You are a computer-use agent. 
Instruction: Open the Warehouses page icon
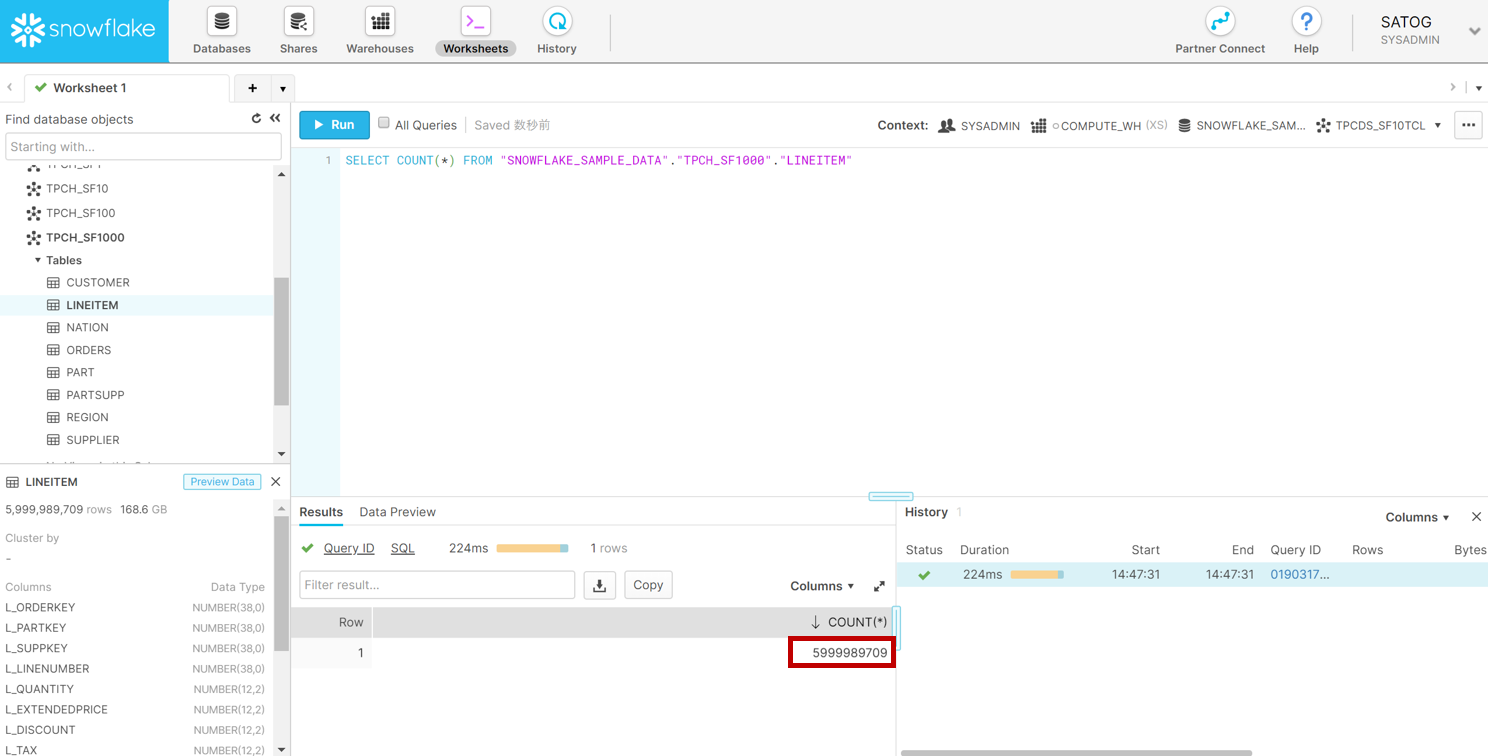[380, 21]
